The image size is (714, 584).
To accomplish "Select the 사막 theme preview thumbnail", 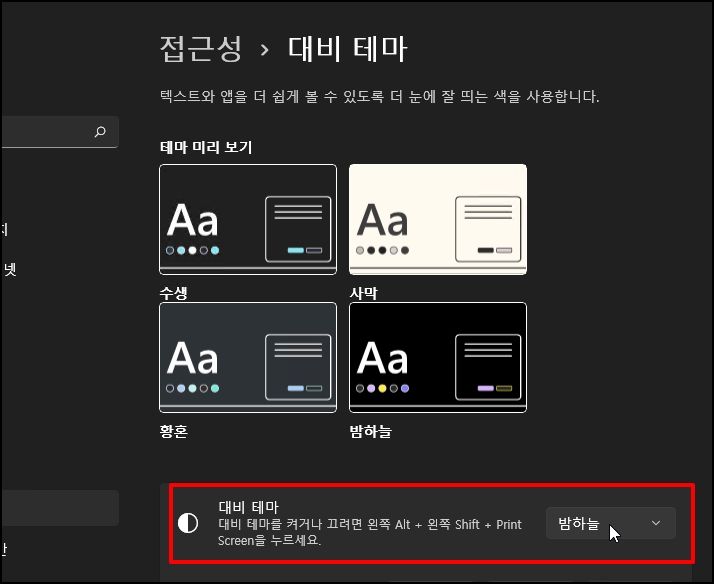I will coord(438,219).
